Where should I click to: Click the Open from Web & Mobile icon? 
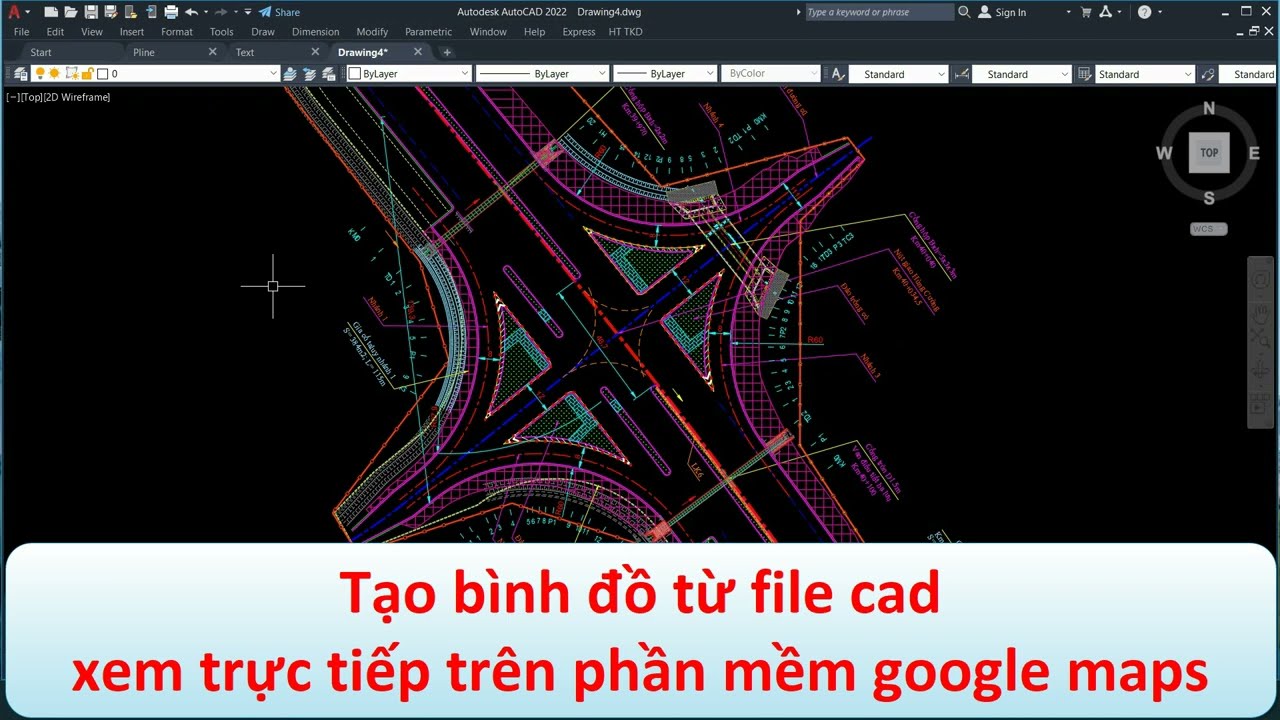coord(130,12)
